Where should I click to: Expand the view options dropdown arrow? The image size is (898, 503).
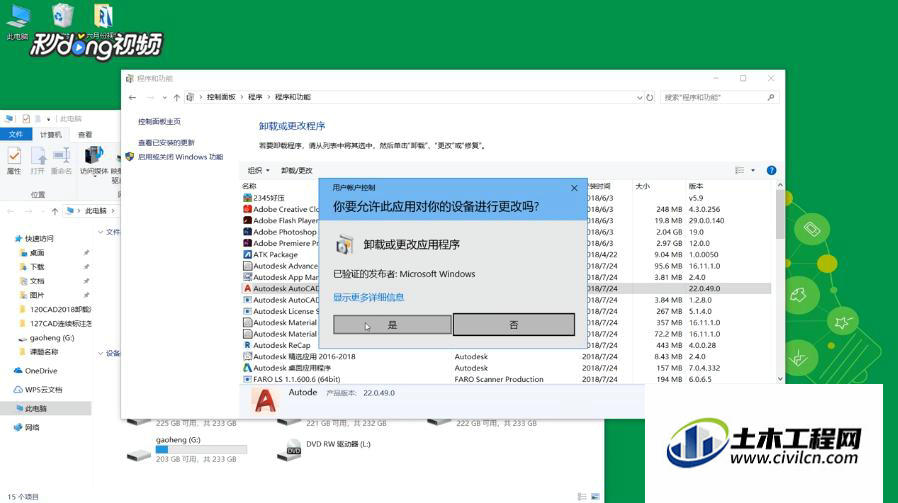tap(753, 170)
